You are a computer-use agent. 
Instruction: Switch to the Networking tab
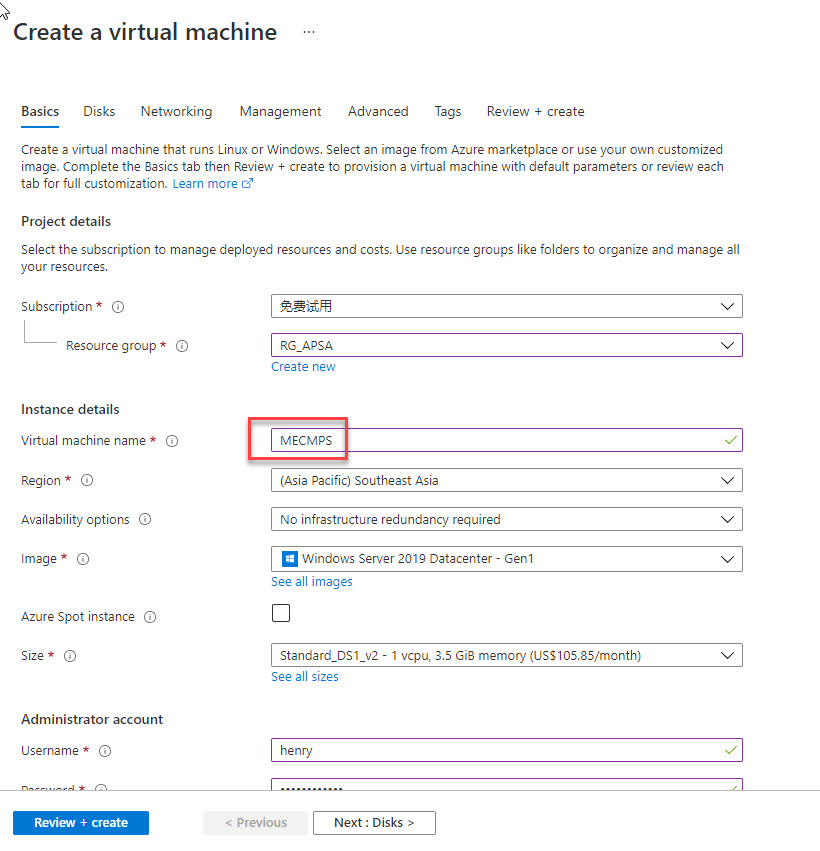pyautogui.click(x=176, y=111)
